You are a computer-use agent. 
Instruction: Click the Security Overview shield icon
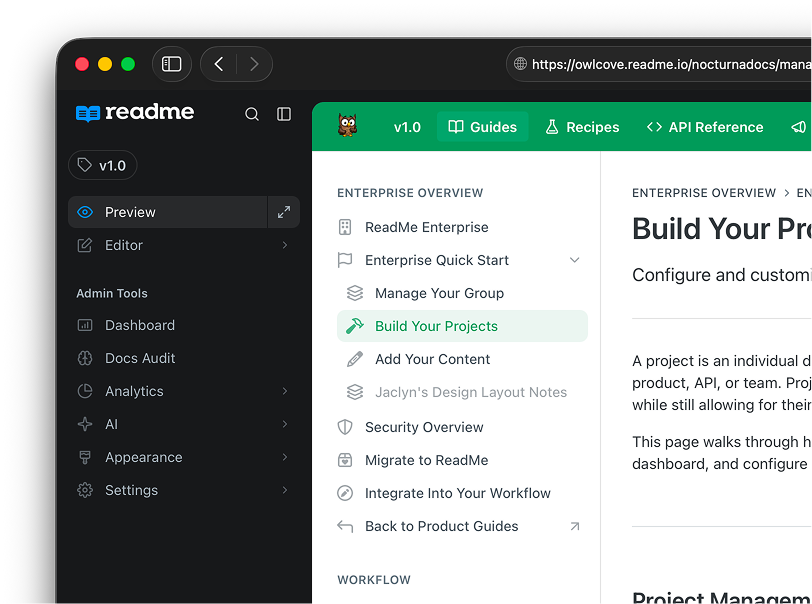[x=345, y=427]
